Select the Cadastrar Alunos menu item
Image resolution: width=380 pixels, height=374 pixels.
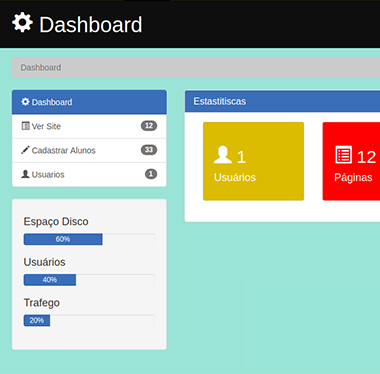point(89,150)
